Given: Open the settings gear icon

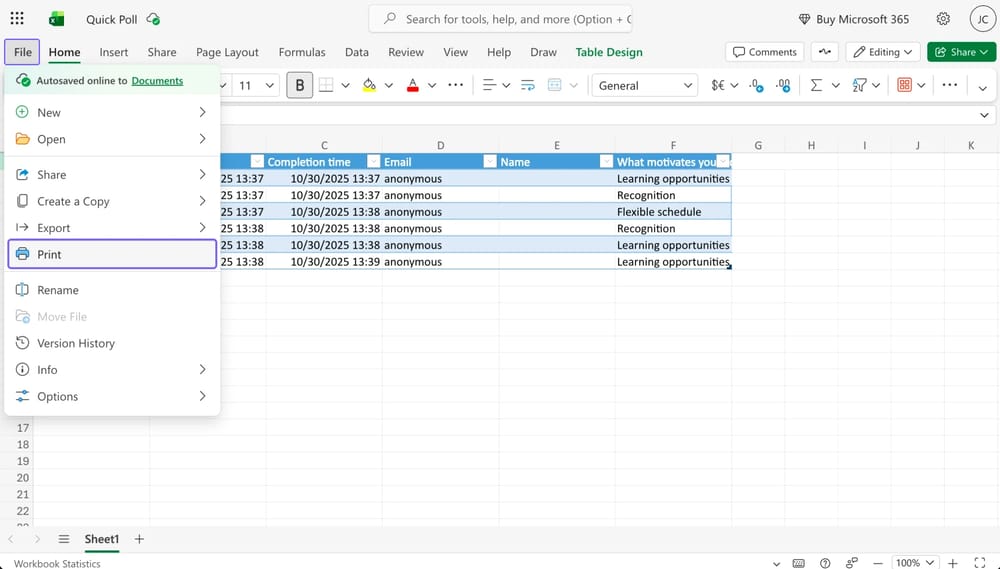Looking at the screenshot, I should click(943, 19).
